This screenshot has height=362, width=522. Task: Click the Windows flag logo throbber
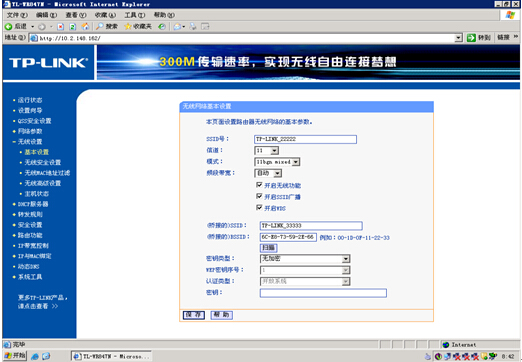coord(510,15)
